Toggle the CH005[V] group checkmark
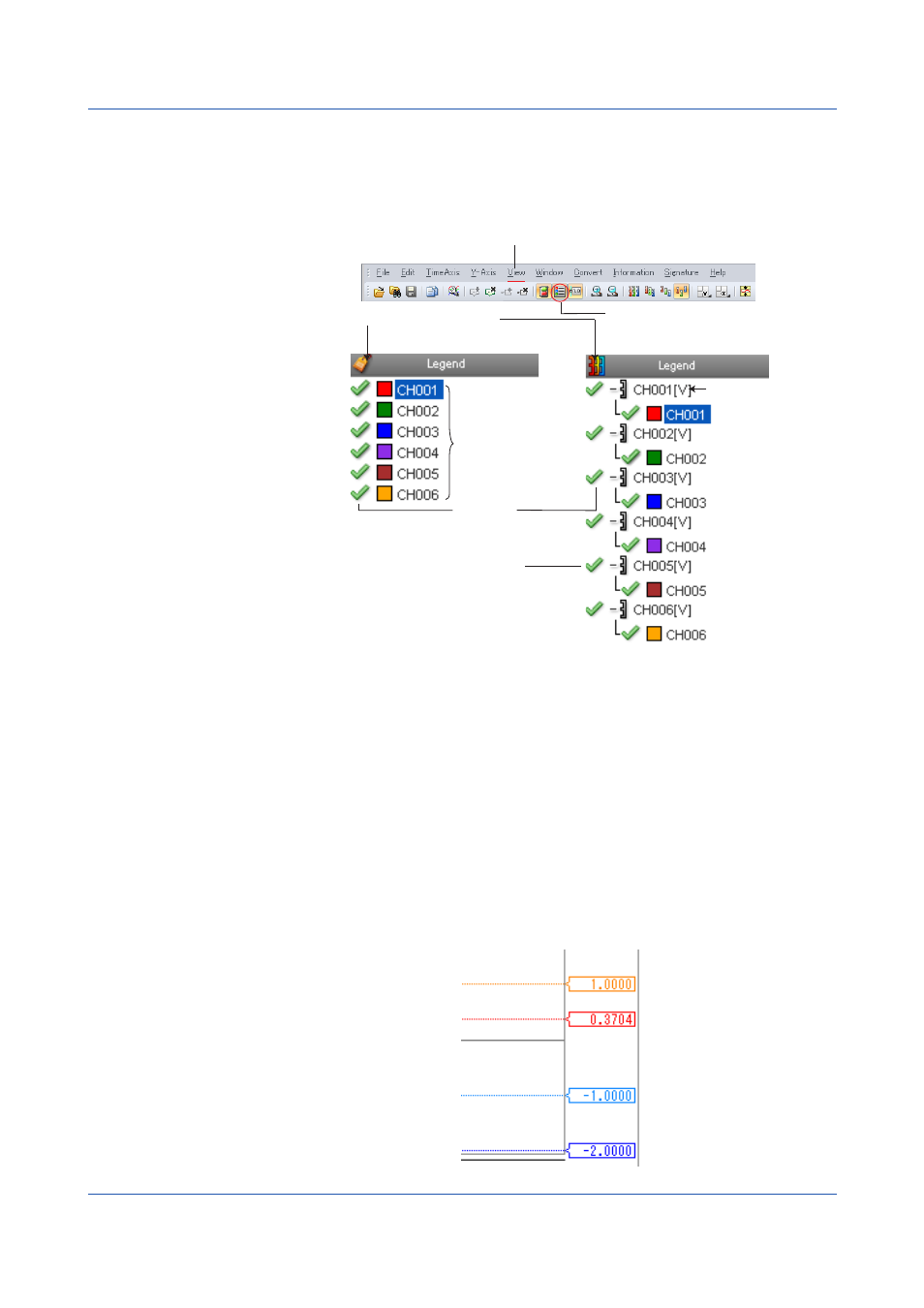The height and width of the screenshot is (1308, 924). 595,565
